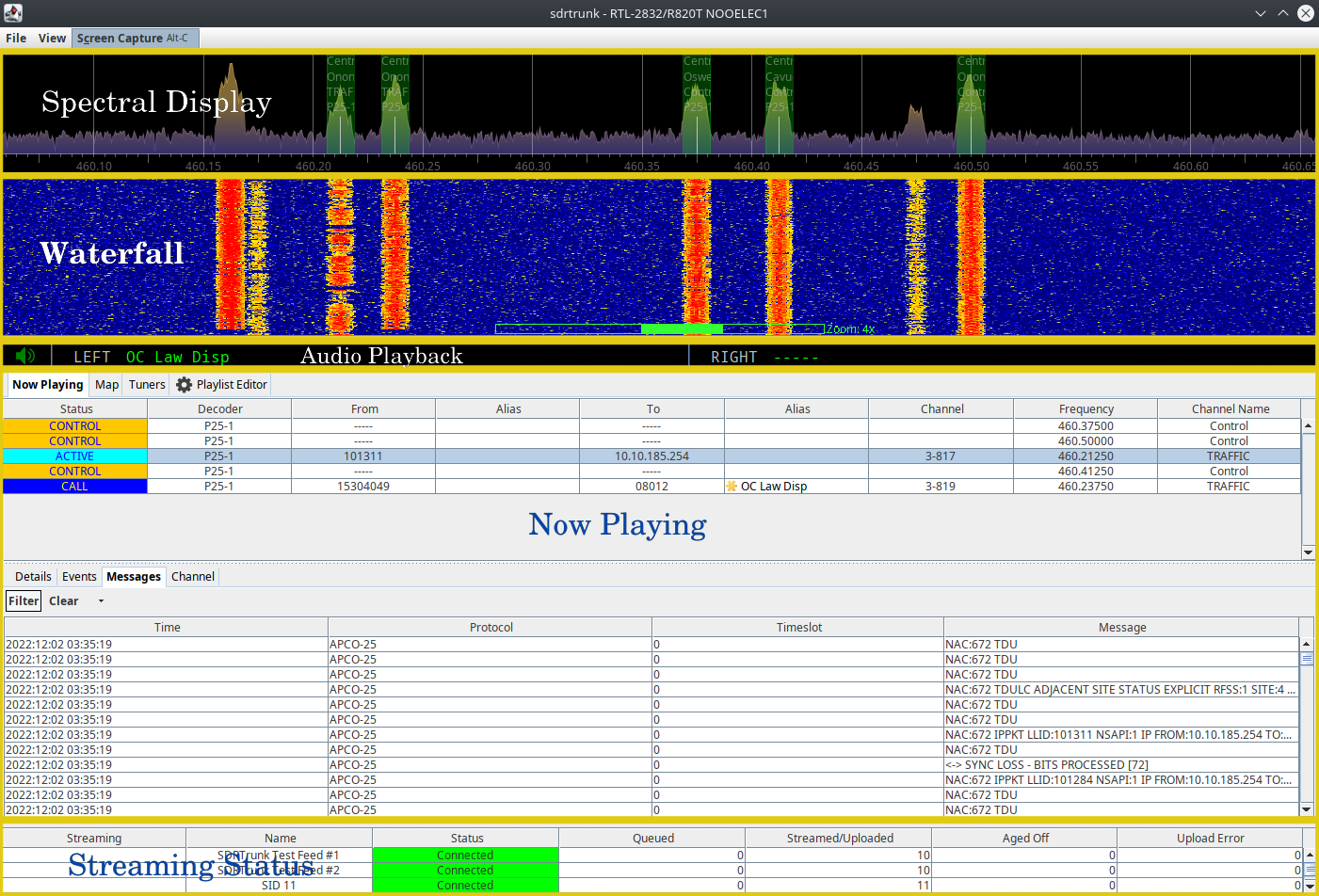
Task: Select the SID 11 streaming row
Action: 651,886
